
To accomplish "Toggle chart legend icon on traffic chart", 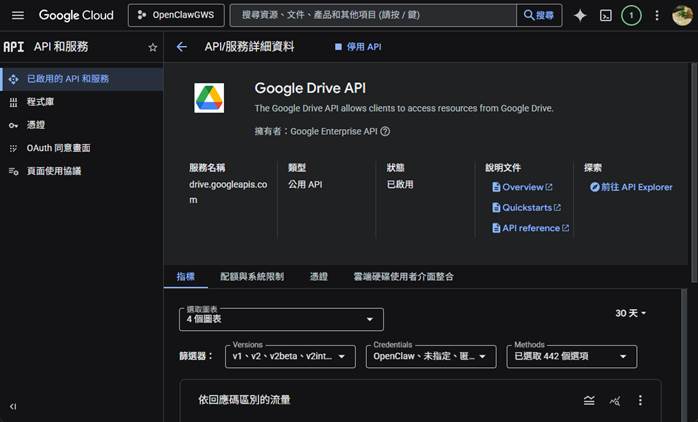I will click(x=589, y=400).
